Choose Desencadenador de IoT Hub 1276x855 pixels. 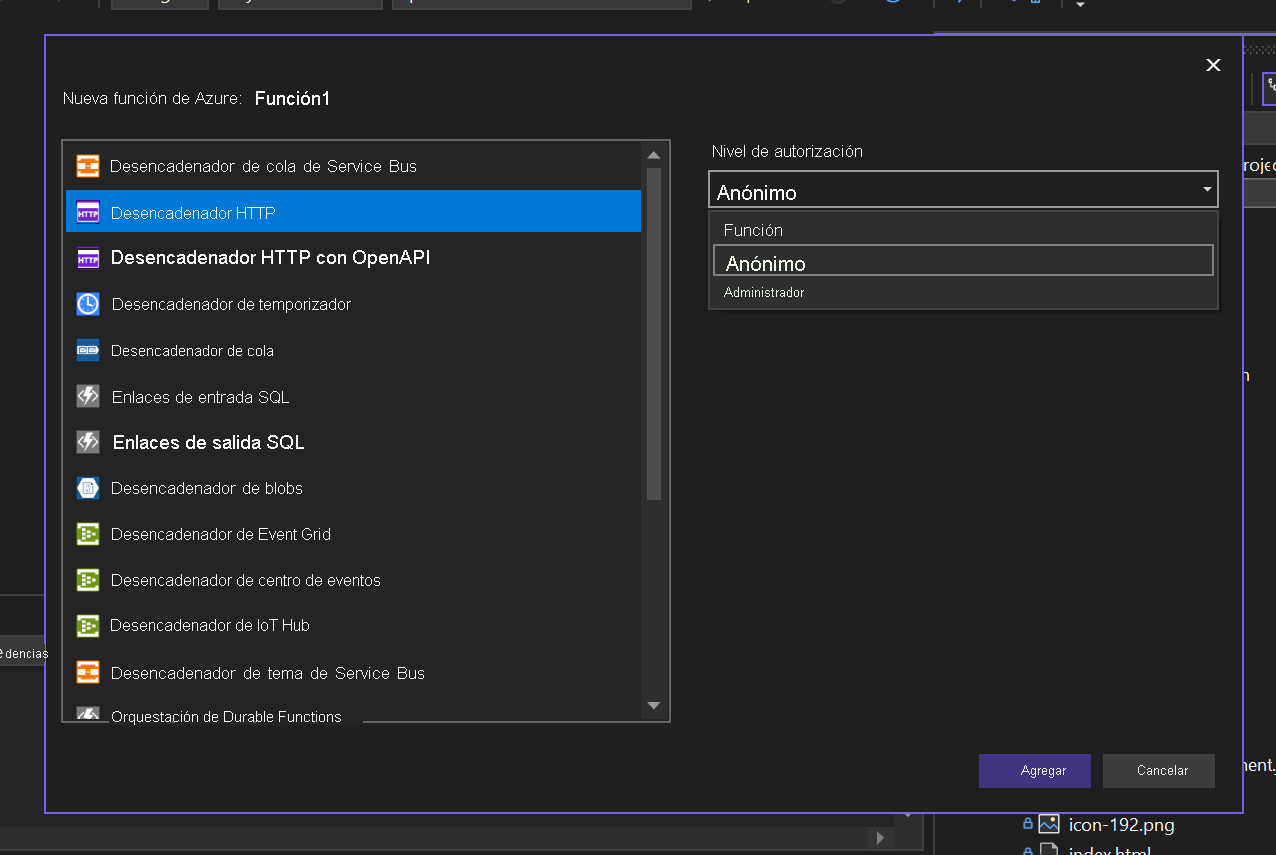point(353,626)
